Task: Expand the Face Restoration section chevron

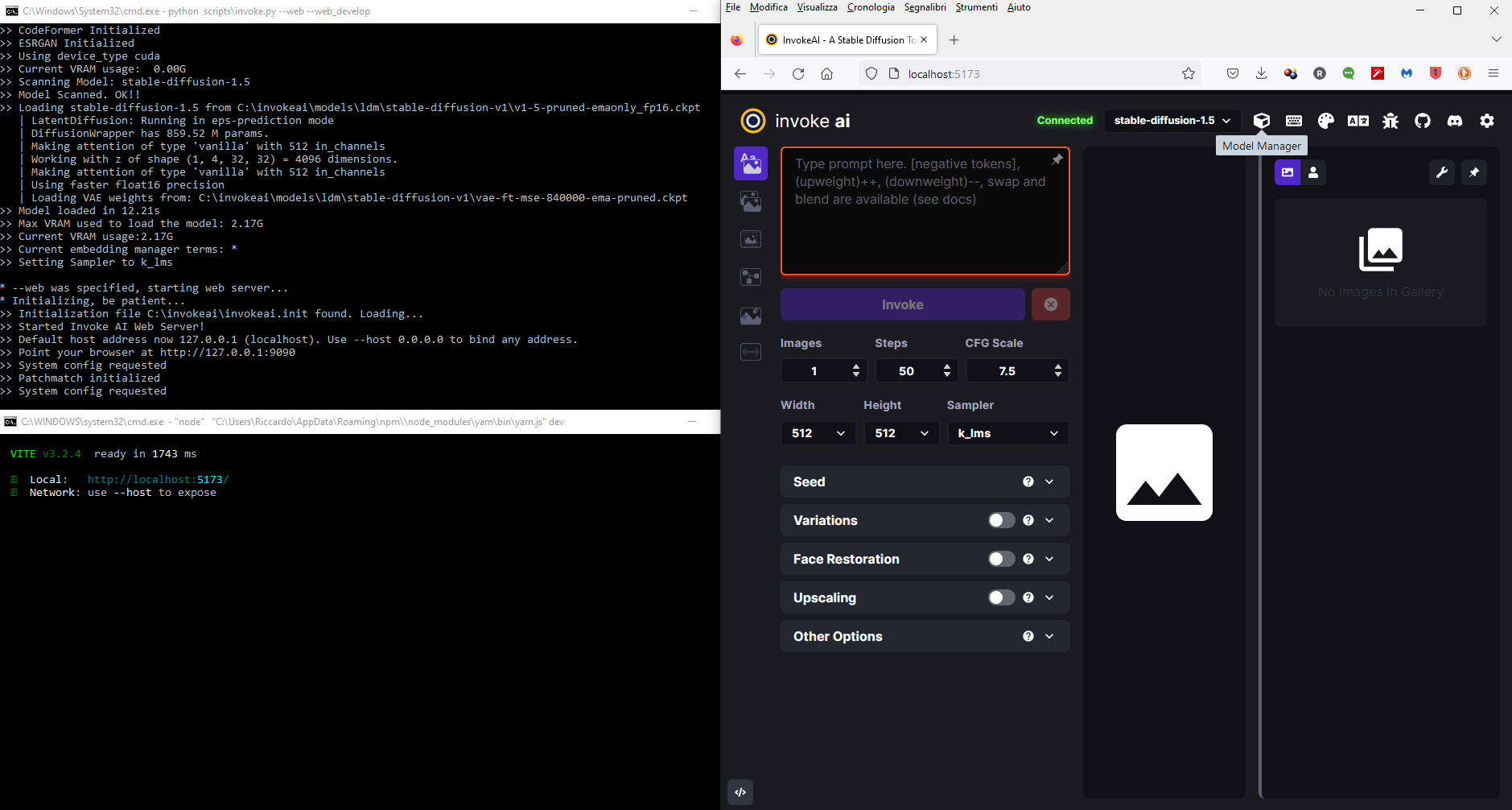Action: (x=1049, y=559)
